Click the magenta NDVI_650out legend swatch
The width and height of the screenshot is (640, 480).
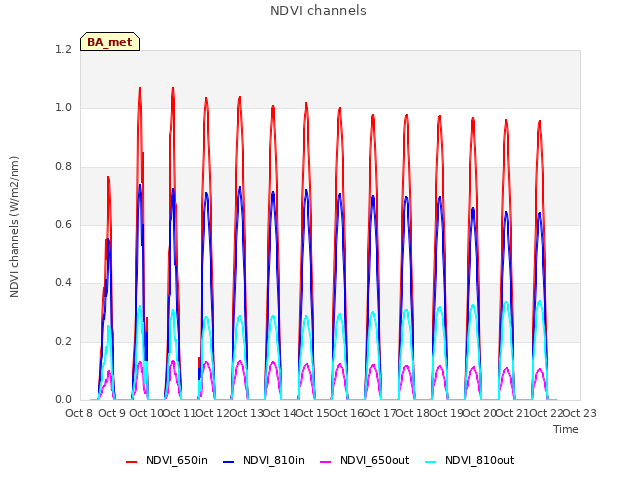tap(325, 462)
